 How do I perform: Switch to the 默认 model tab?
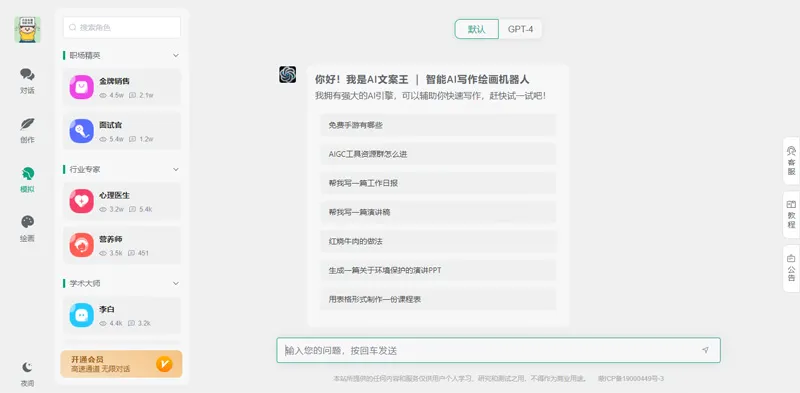coord(477,29)
